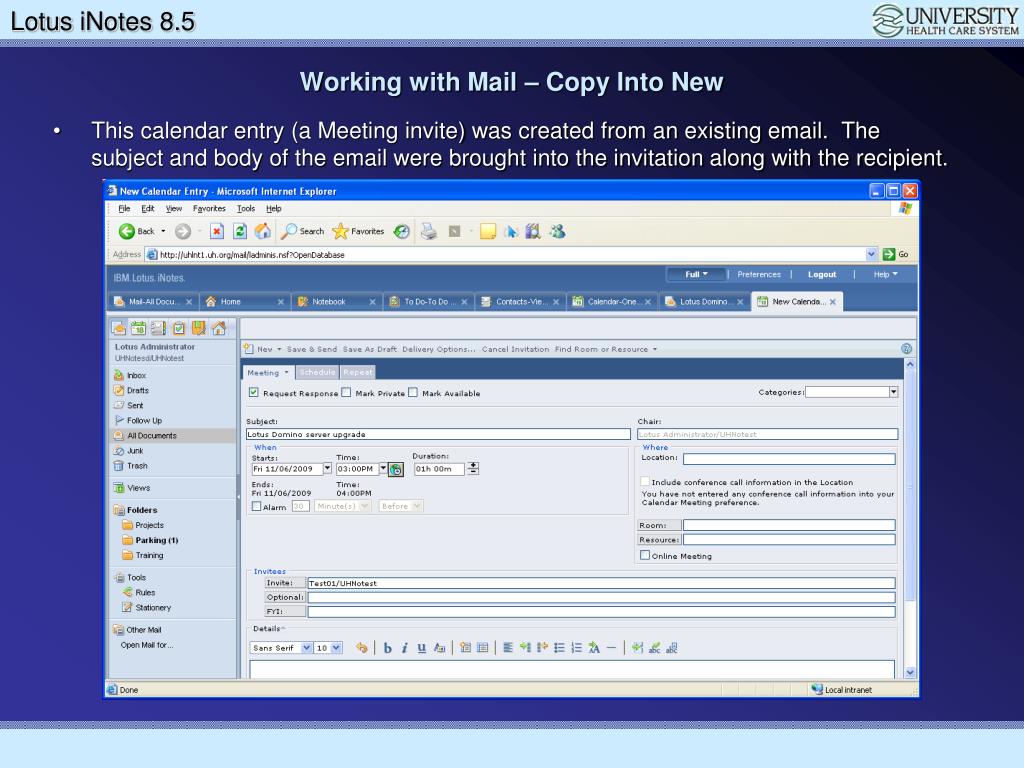The height and width of the screenshot is (768, 1024).
Task: Switch to the Schedule tab
Action: pos(317,372)
